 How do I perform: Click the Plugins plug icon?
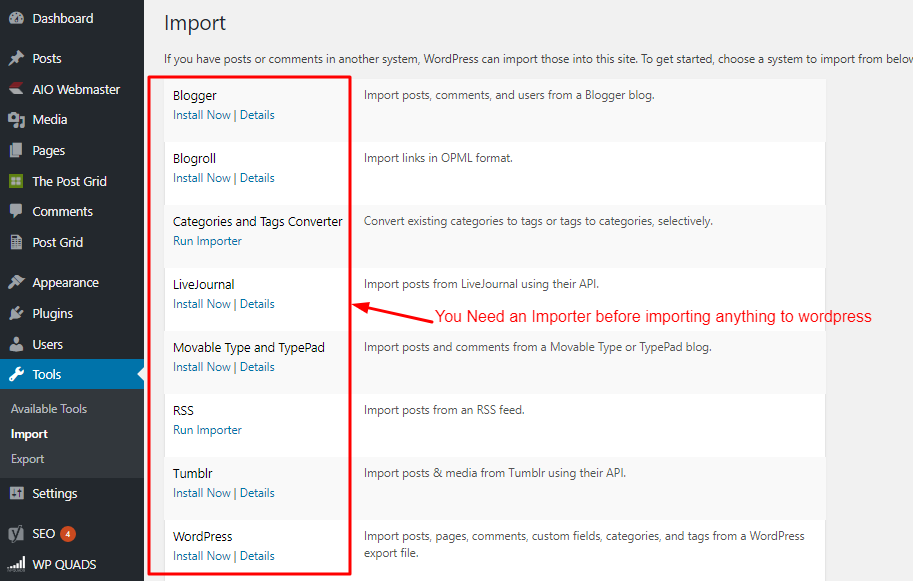click(16, 313)
